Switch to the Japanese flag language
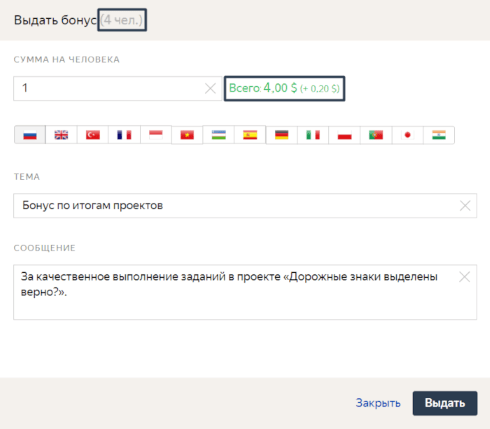The image size is (490, 429). tap(407, 135)
